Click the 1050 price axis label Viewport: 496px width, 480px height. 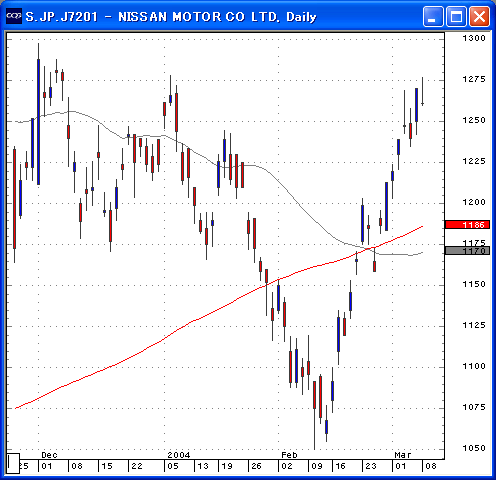[x=474, y=448]
